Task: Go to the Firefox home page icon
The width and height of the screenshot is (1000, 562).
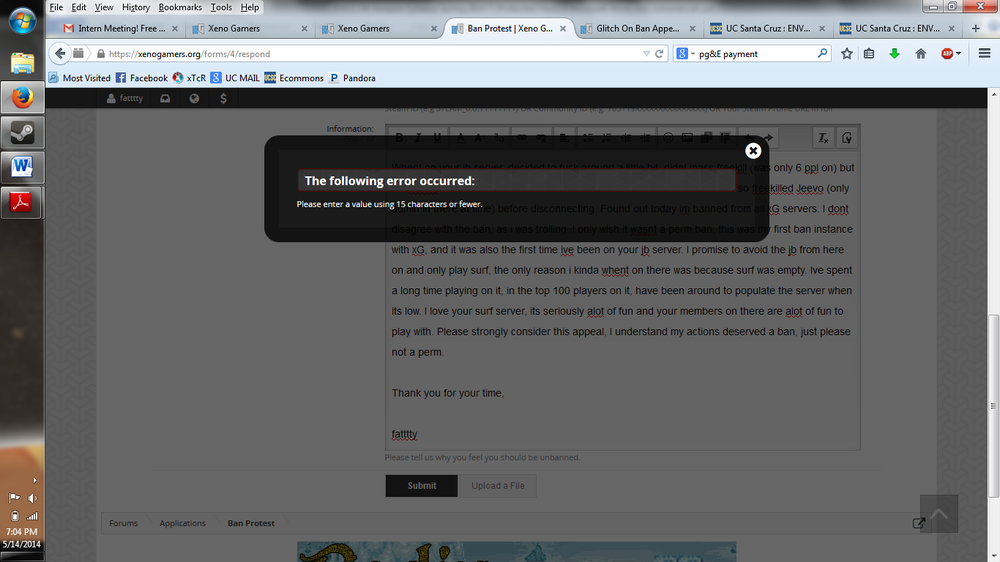Action: tap(920, 54)
